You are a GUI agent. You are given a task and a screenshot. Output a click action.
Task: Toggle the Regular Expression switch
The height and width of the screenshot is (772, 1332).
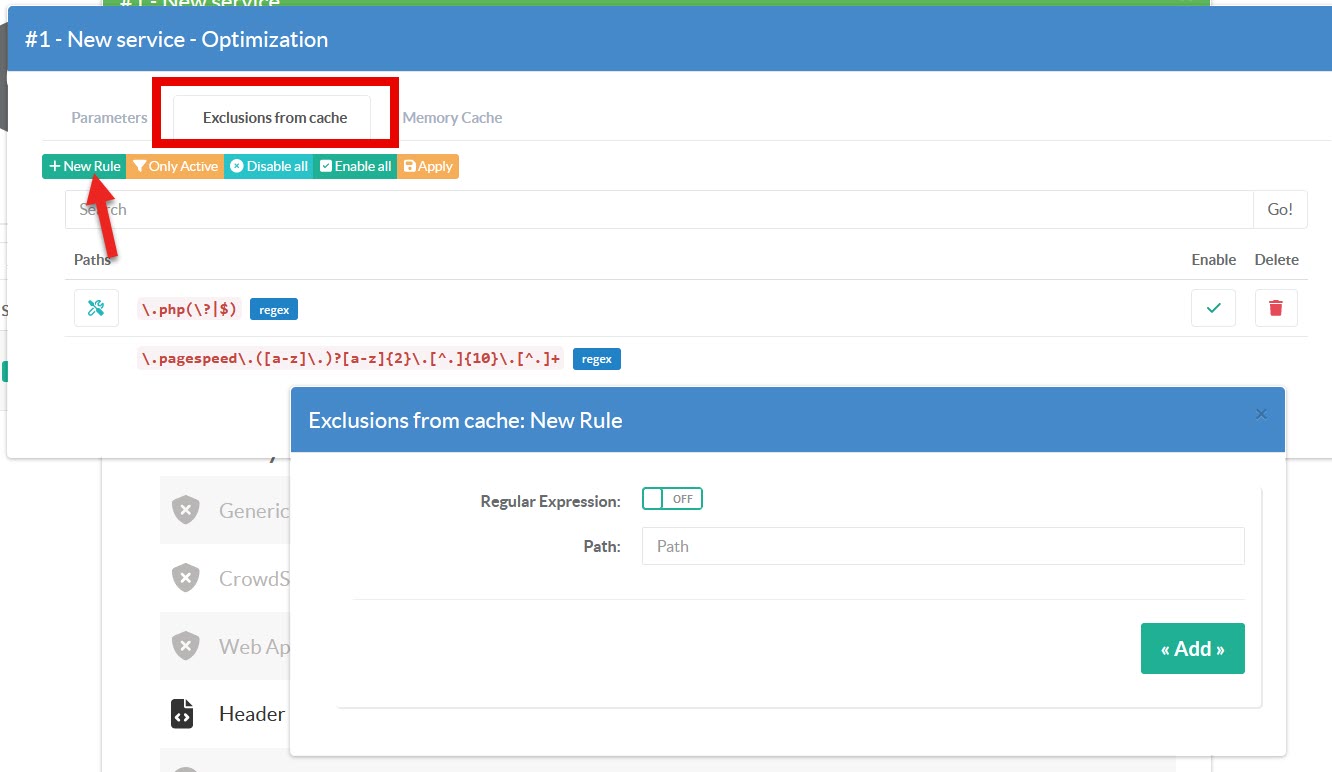pos(672,499)
